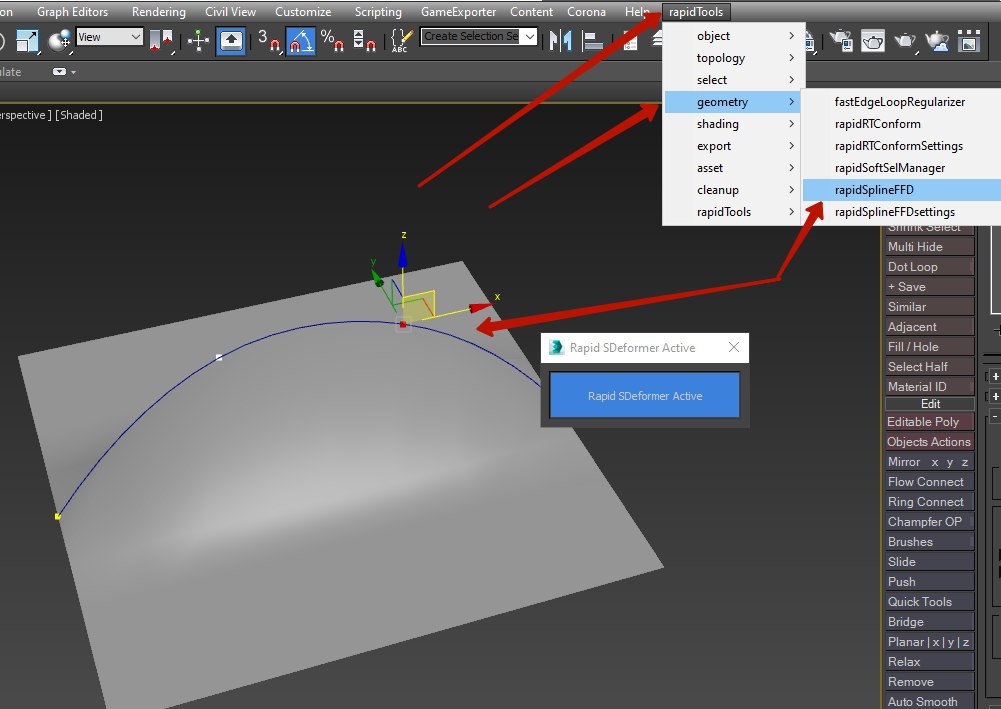Expand the object submenu
This screenshot has width=1001, height=709.
pyautogui.click(x=734, y=36)
